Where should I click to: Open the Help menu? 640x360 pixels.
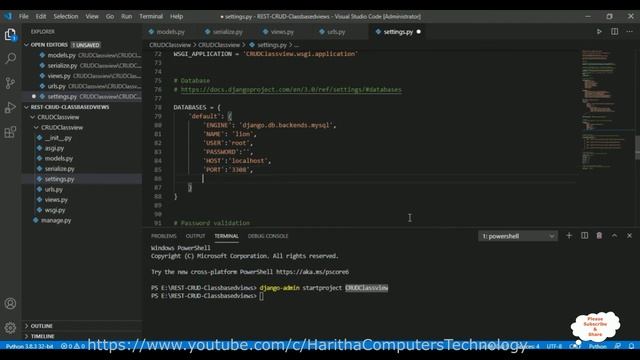click(x=176, y=16)
